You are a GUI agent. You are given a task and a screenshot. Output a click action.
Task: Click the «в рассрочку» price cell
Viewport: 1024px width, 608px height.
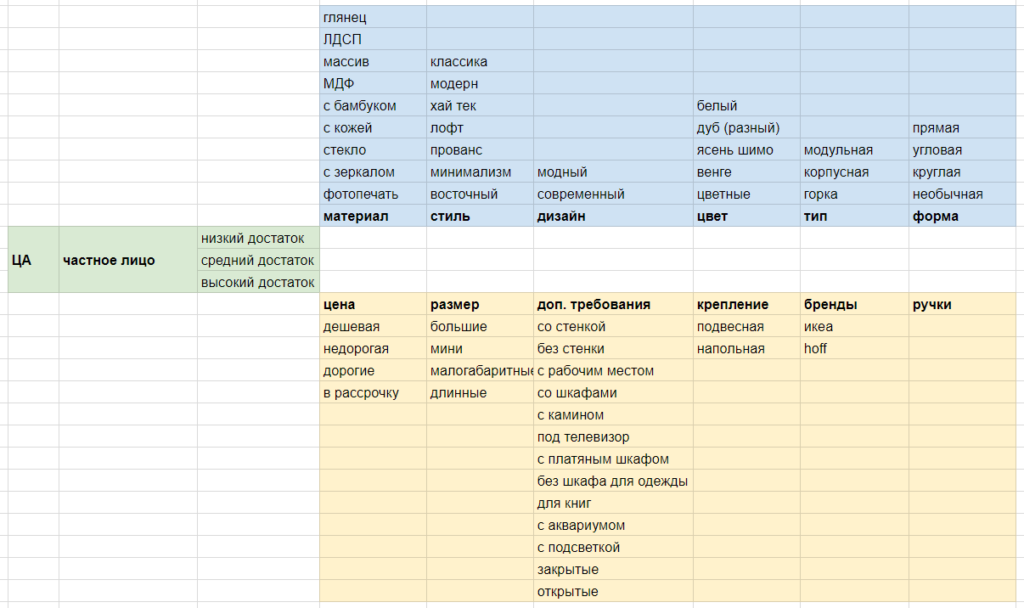[373, 392]
